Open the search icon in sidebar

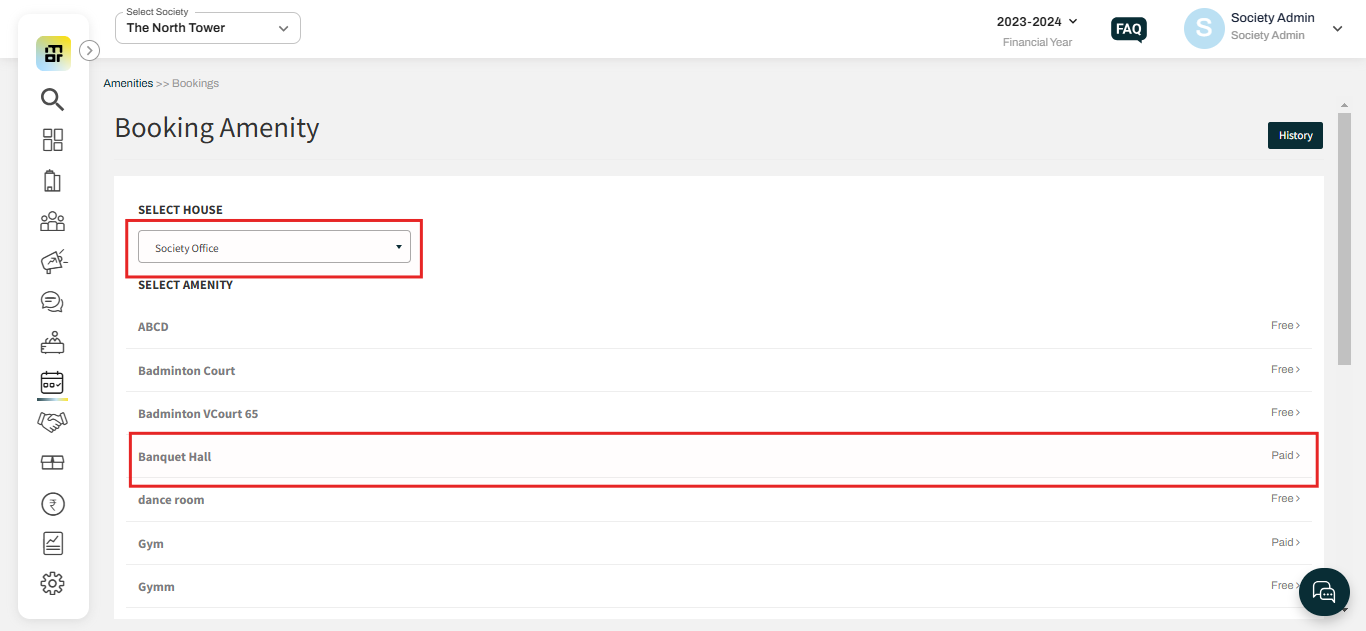point(52,99)
